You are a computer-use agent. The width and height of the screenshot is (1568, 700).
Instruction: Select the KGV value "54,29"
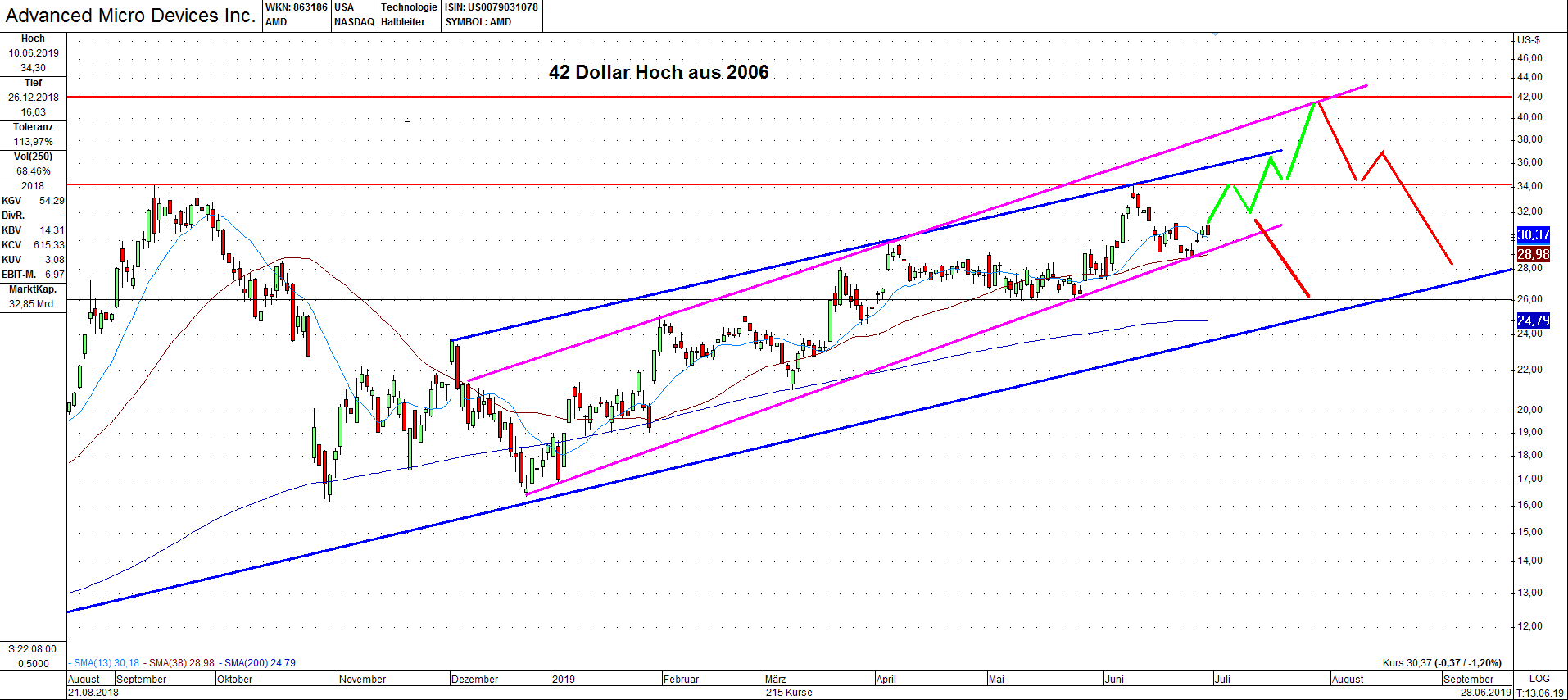[52, 201]
